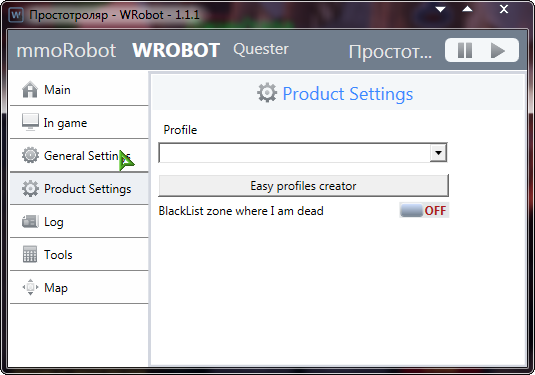Click the WROBOT header title

[176, 51]
